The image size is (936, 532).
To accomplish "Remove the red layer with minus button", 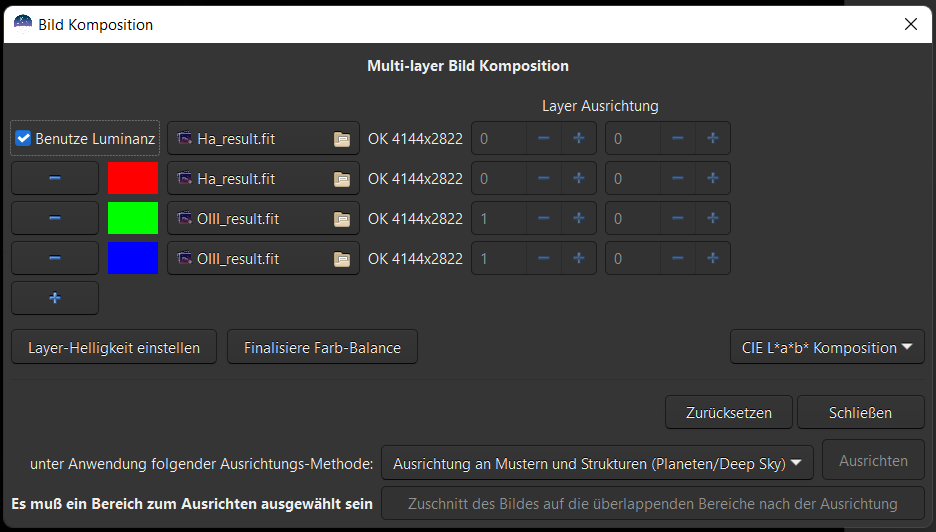I will 55,178.
